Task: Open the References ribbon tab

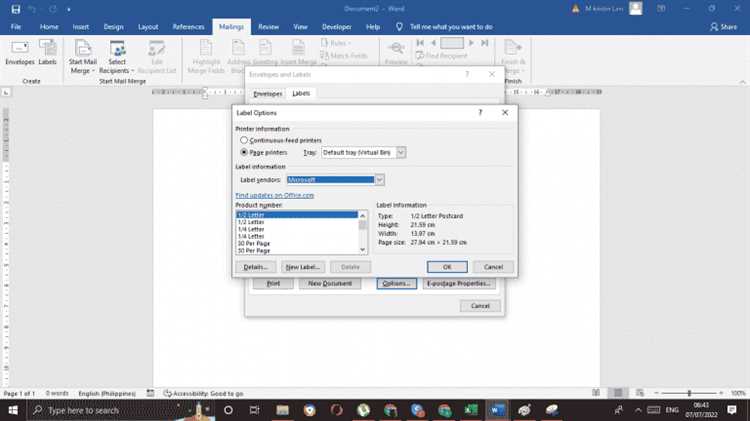Action: tap(188, 27)
